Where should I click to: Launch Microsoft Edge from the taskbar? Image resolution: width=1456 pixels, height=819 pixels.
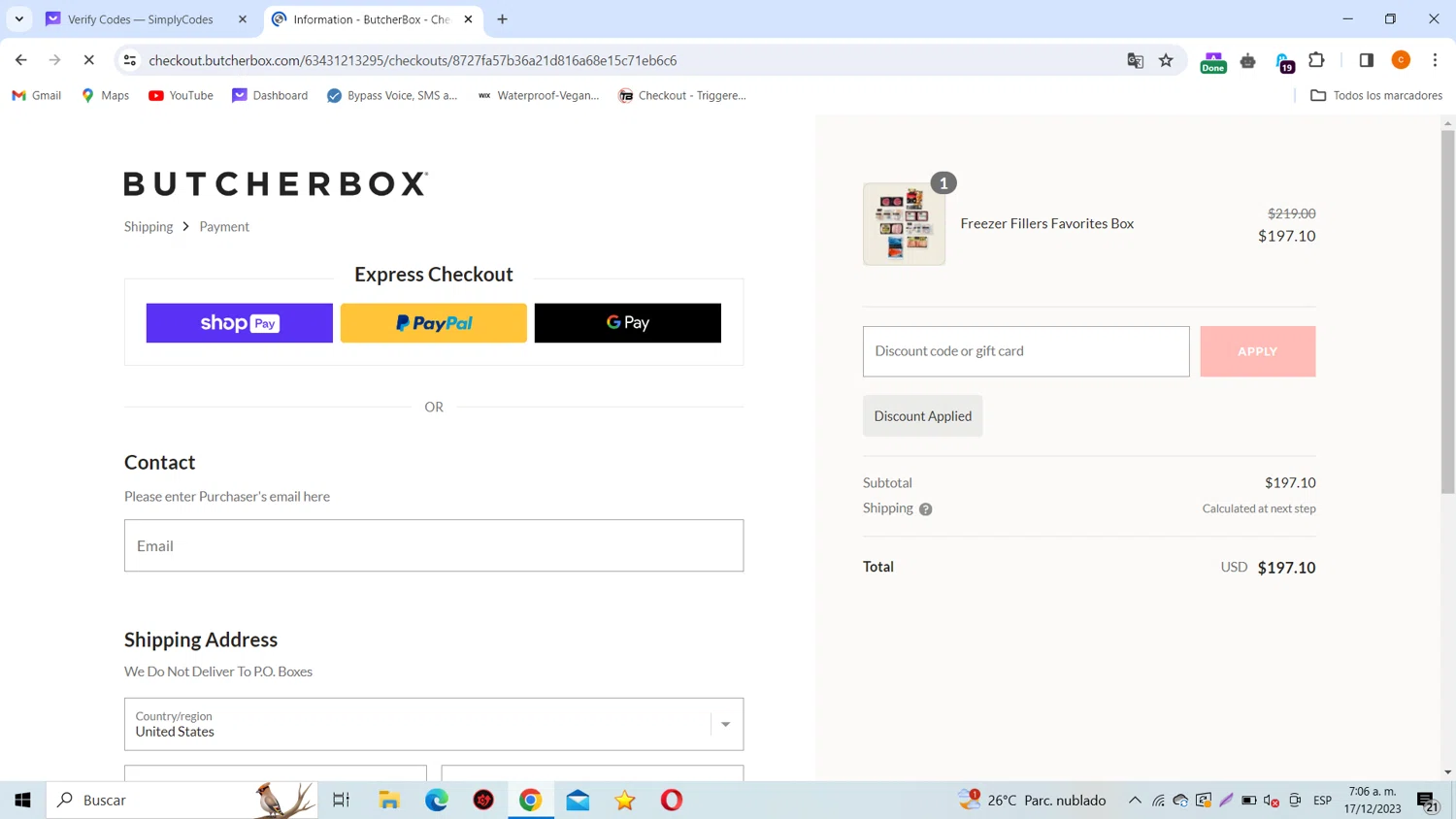[437, 800]
